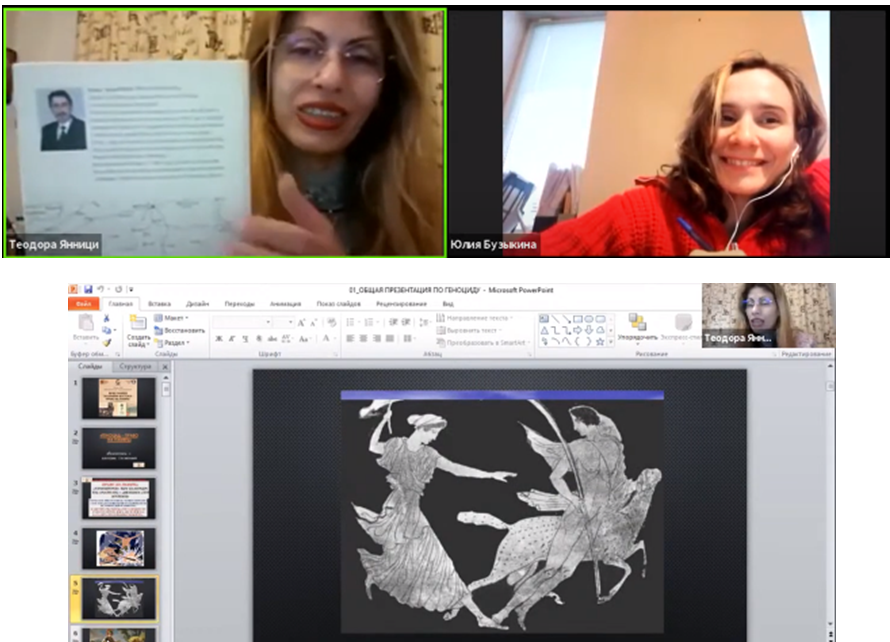Switch to the Структура outline pane tab
This screenshot has height=642, width=890.
(136, 367)
